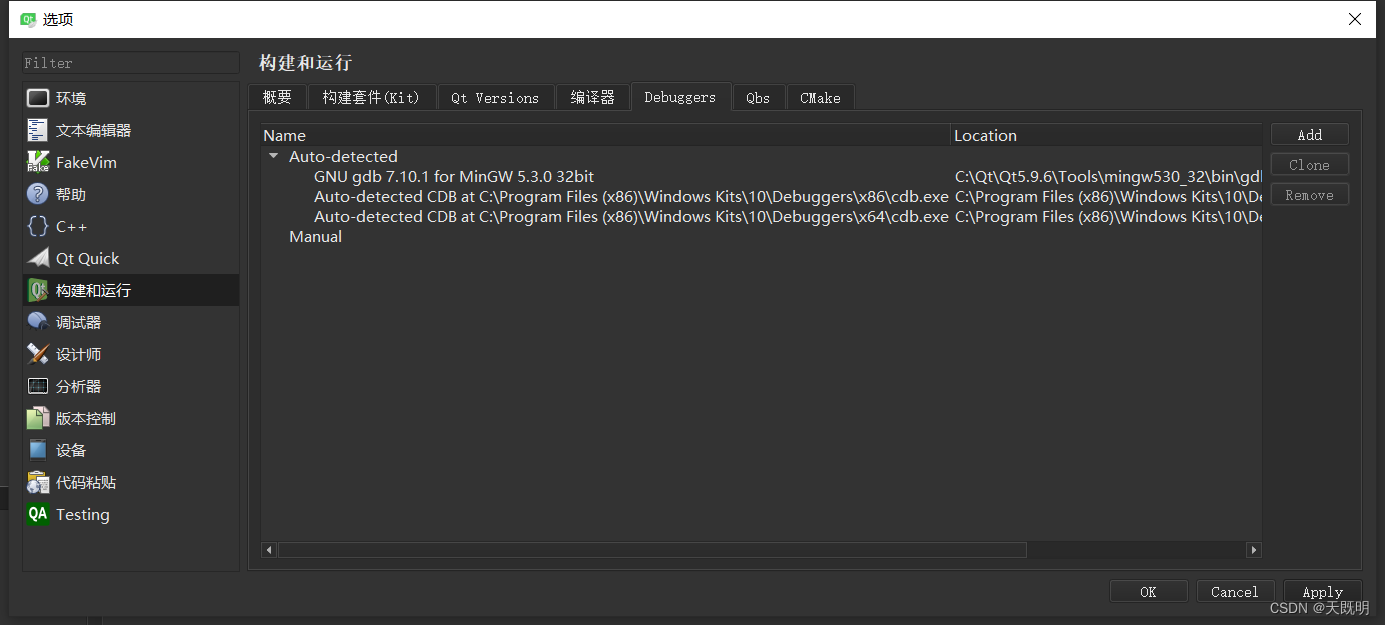Select the 构建和运行 icon
Screen dimensions: 1385x625
(38, 290)
